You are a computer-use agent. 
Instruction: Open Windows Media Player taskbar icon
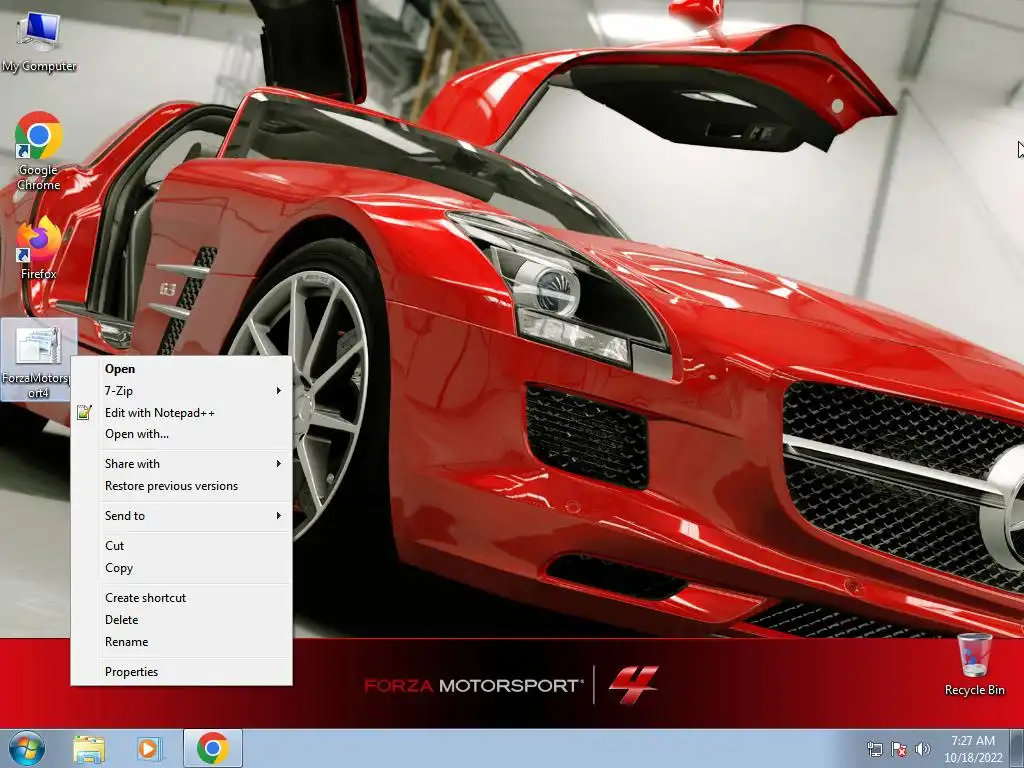(x=150, y=748)
